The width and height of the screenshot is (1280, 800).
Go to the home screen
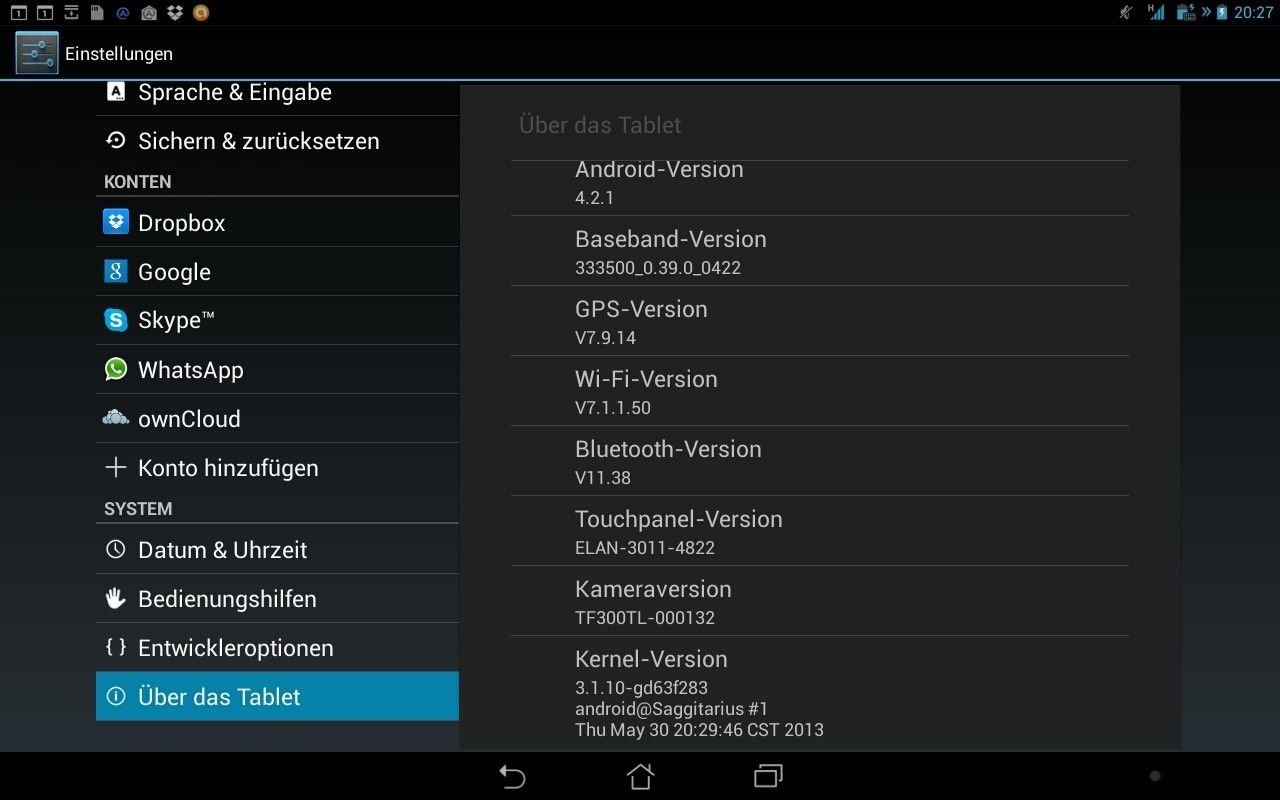(x=640, y=776)
